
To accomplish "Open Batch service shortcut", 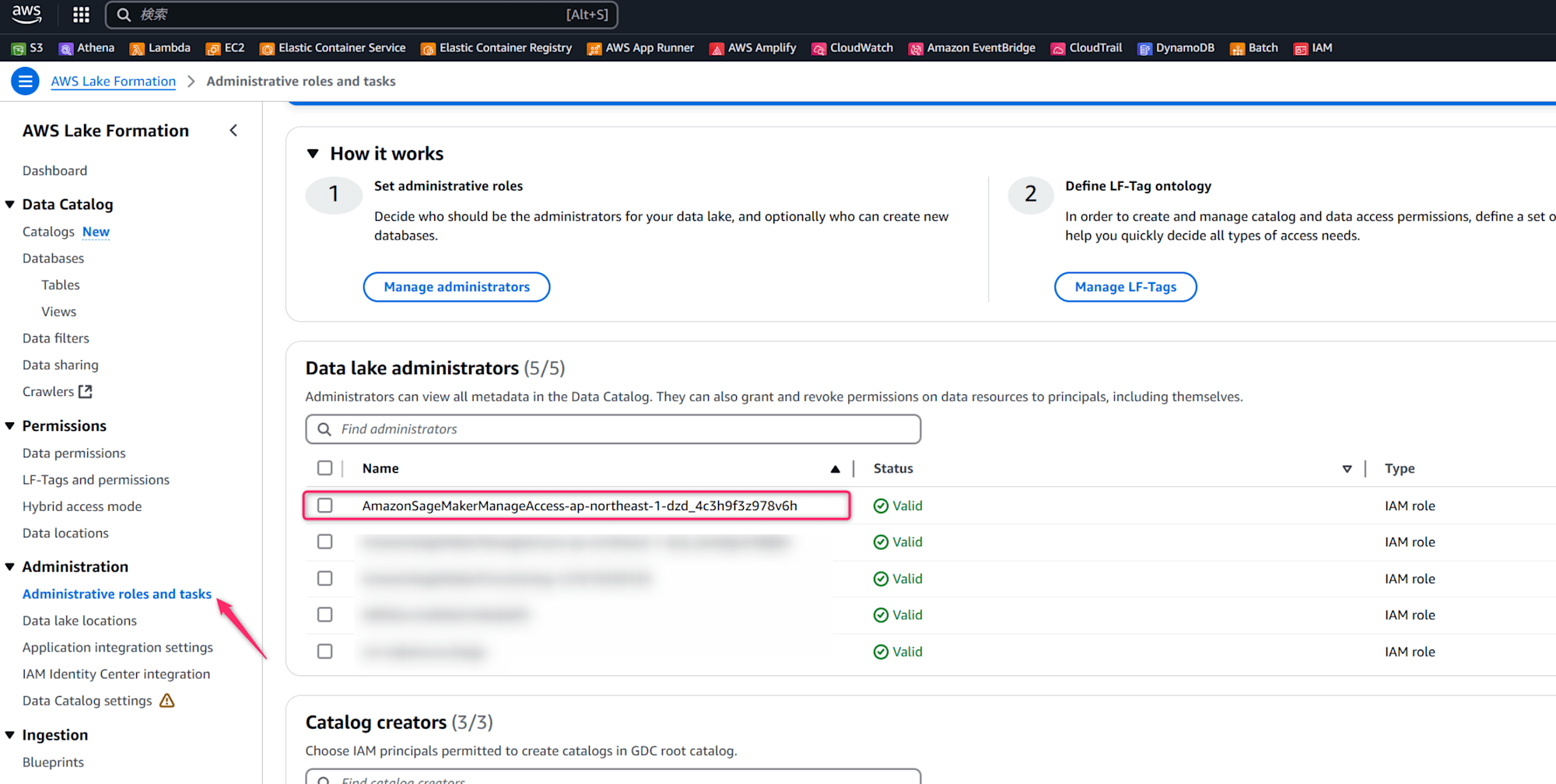I will click(1254, 48).
